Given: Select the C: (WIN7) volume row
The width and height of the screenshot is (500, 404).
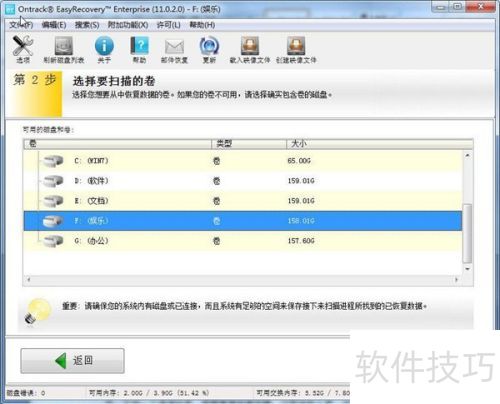Looking at the screenshot, I should tap(243, 161).
